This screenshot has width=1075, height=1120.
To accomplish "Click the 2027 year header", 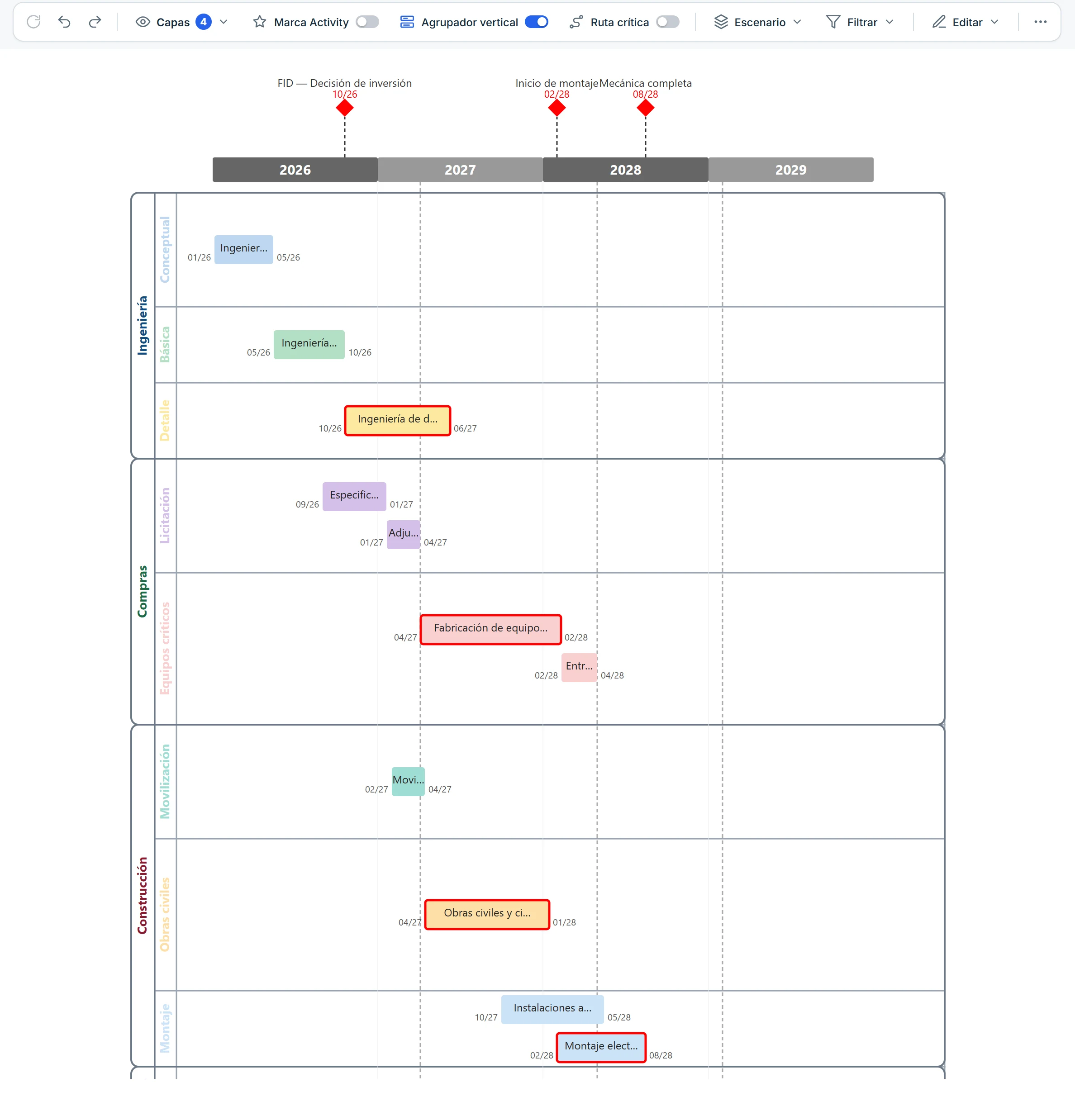I will [x=460, y=170].
